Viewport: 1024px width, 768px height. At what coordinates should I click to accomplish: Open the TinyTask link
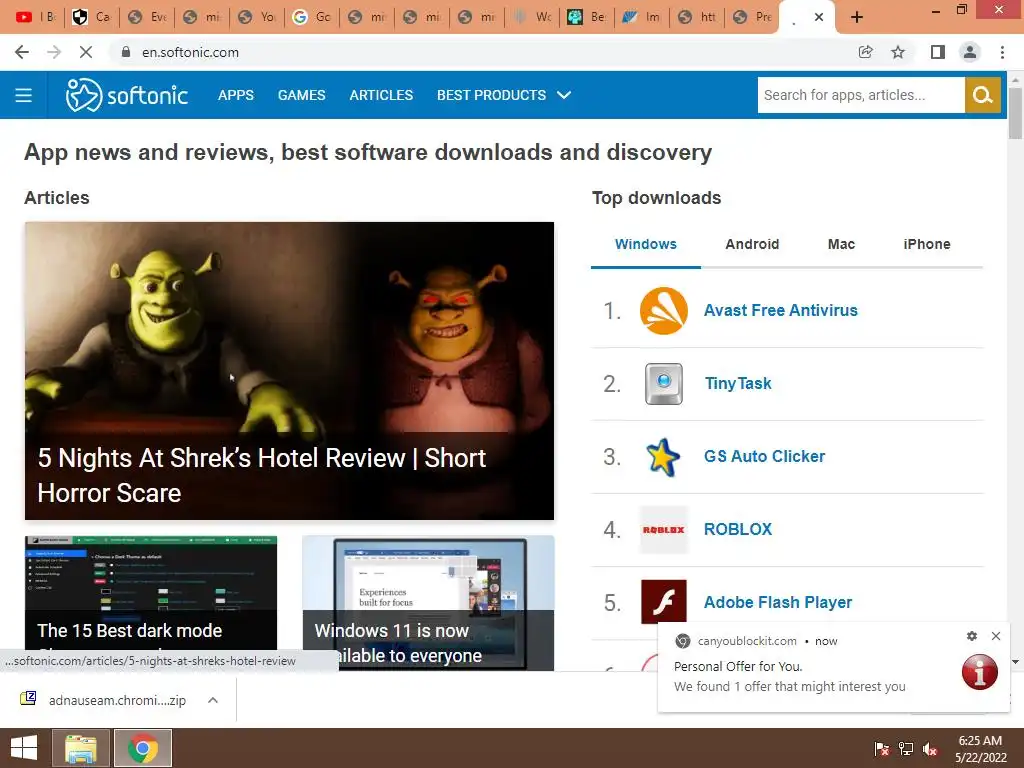(x=738, y=383)
